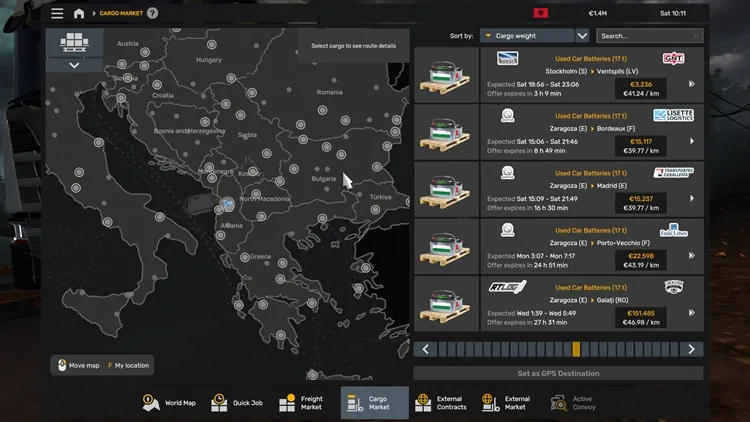Click highlighted yellow page marker
The width and height of the screenshot is (750, 422).
[x=576, y=349]
